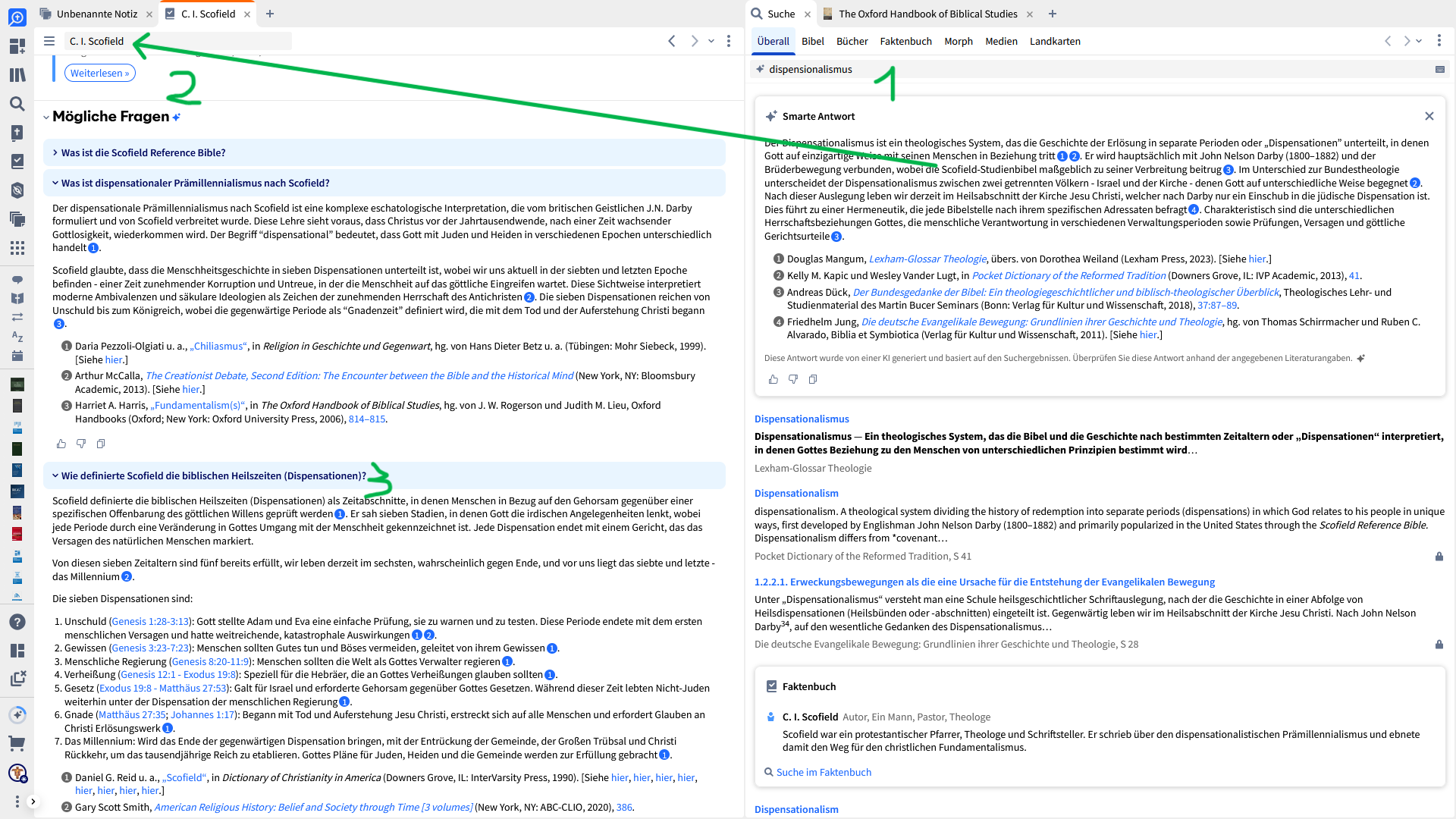
Task: Click the magnifier Search icon in sidebar
Action: [x=17, y=104]
